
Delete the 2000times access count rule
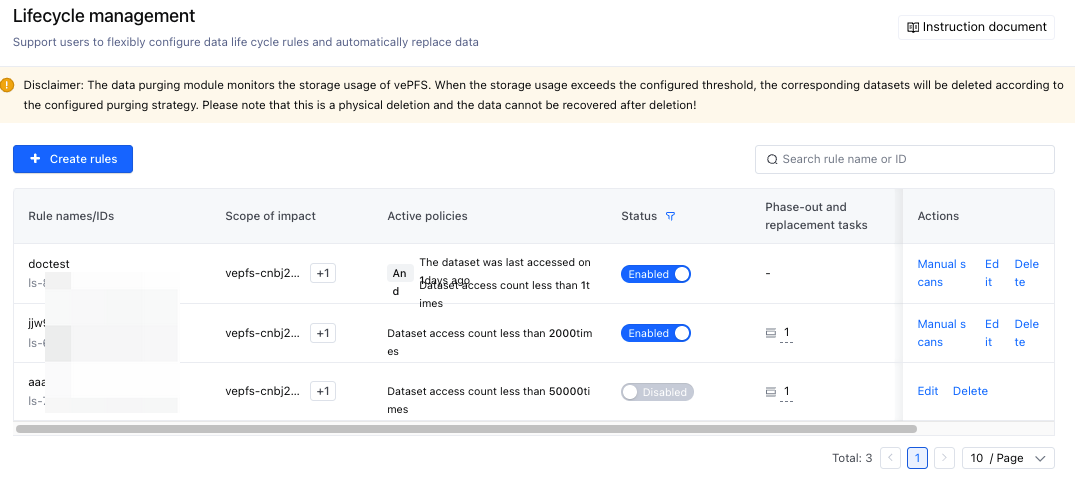click(x=1027, y=333)
